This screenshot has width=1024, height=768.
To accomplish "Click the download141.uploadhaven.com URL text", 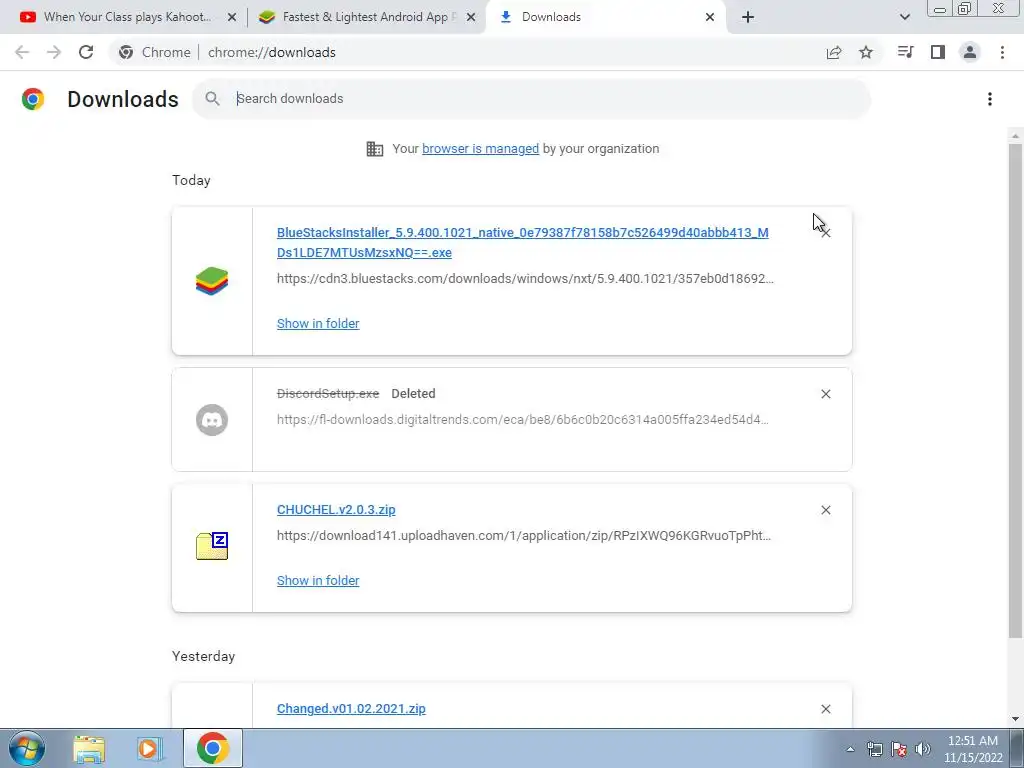I will coord(524,536).
